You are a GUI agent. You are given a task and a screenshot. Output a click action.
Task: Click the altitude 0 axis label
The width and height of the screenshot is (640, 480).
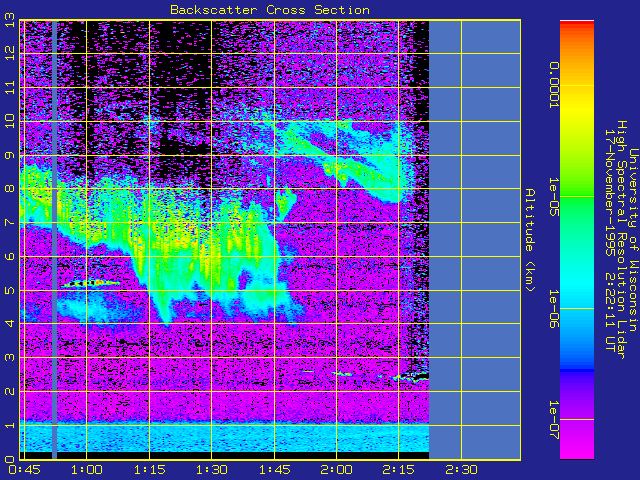point(9,459)
